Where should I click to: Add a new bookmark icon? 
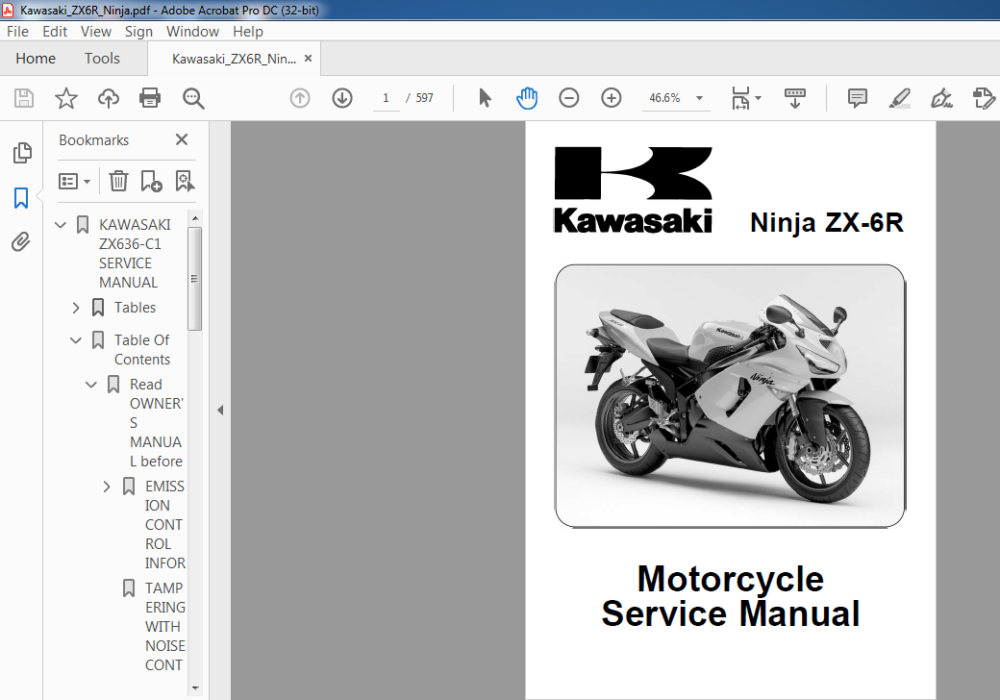pyautogui.click(x=151, y=181)
